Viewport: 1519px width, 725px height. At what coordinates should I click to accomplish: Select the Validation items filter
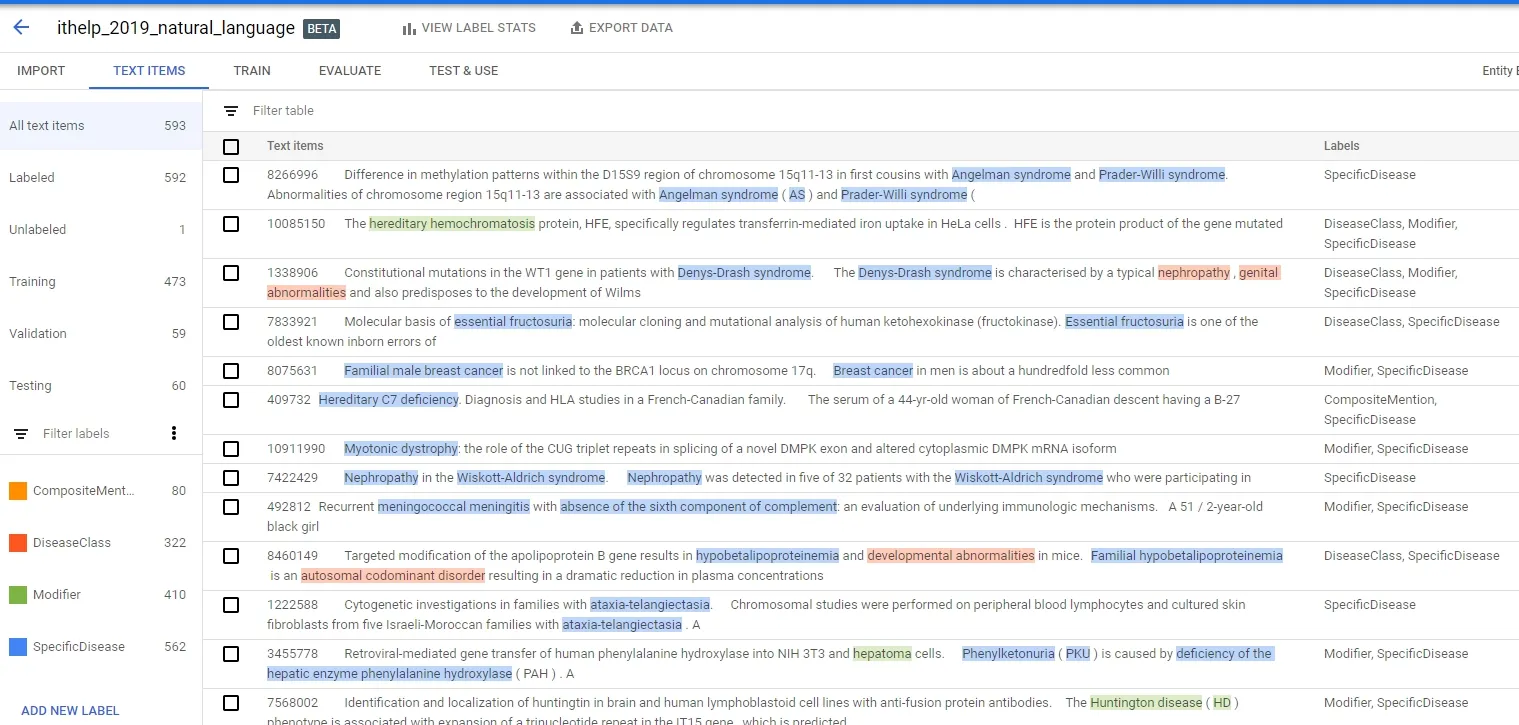[x=100, y=334]
